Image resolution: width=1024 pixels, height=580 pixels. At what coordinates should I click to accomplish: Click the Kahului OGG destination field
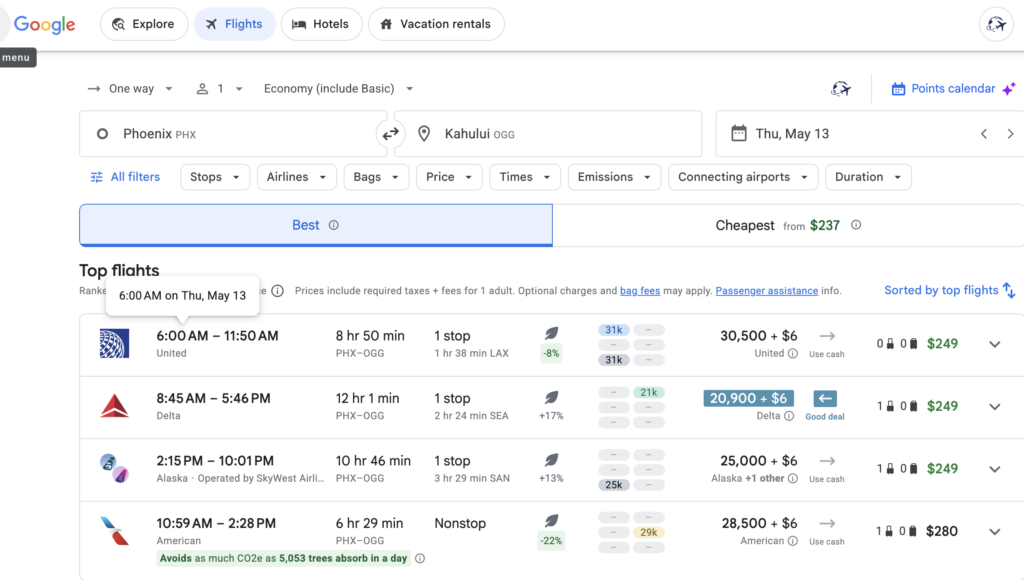click(548, 134)
